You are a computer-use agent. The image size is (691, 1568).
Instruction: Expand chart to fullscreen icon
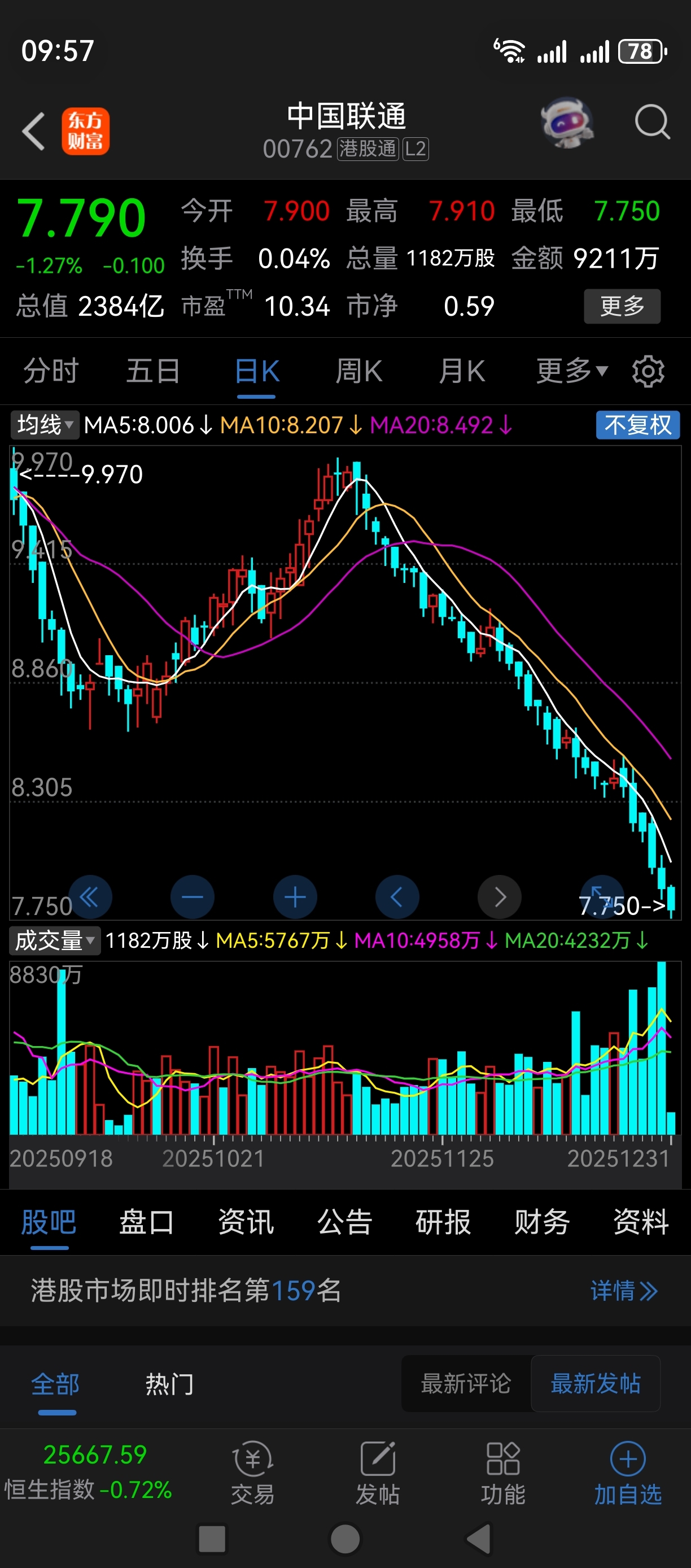(602, 896)
